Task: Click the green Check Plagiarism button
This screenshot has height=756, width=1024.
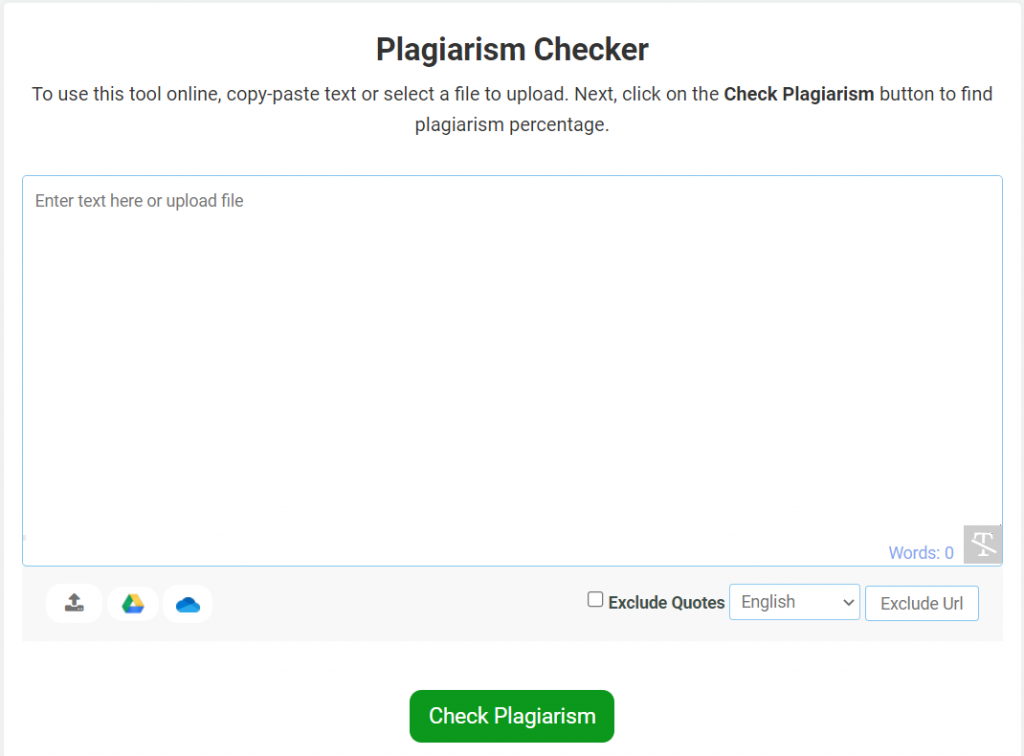Action: pos(511,716)
